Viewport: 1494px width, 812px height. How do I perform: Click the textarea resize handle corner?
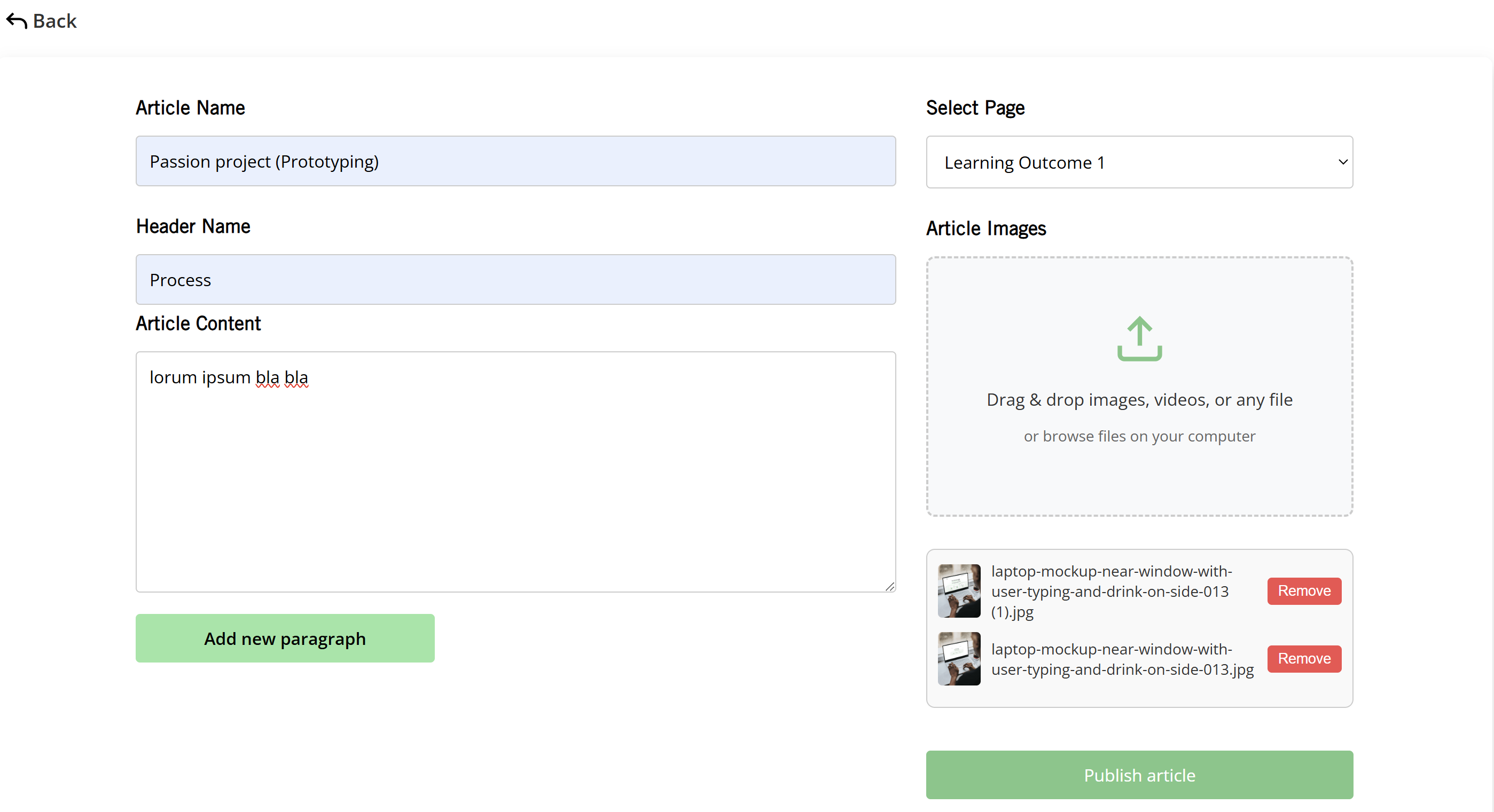pyautogui.click(x=890, y=587)
